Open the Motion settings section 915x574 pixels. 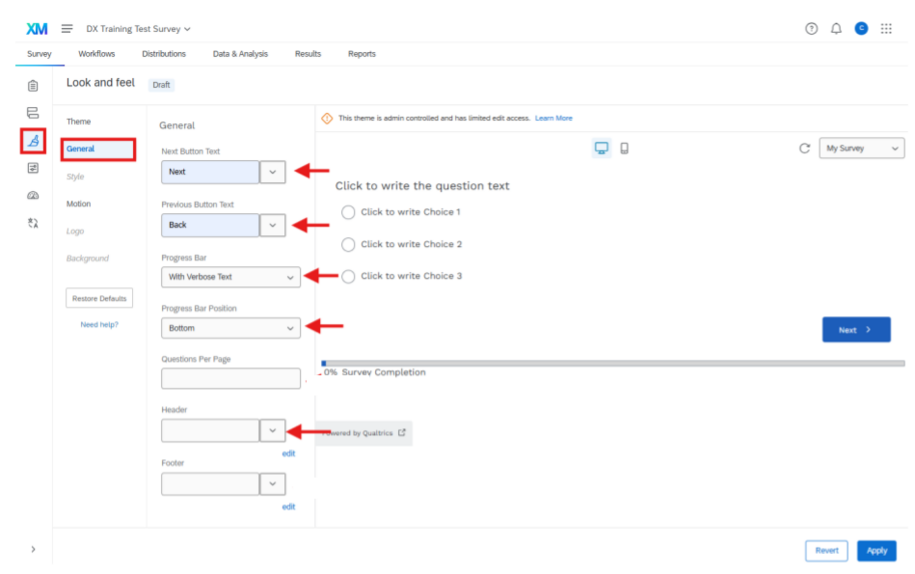[78, 204]
